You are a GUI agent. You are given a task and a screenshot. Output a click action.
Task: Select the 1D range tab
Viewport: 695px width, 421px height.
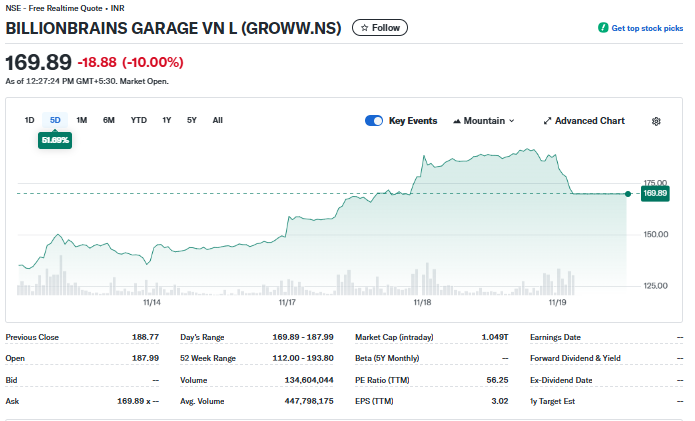29,120
